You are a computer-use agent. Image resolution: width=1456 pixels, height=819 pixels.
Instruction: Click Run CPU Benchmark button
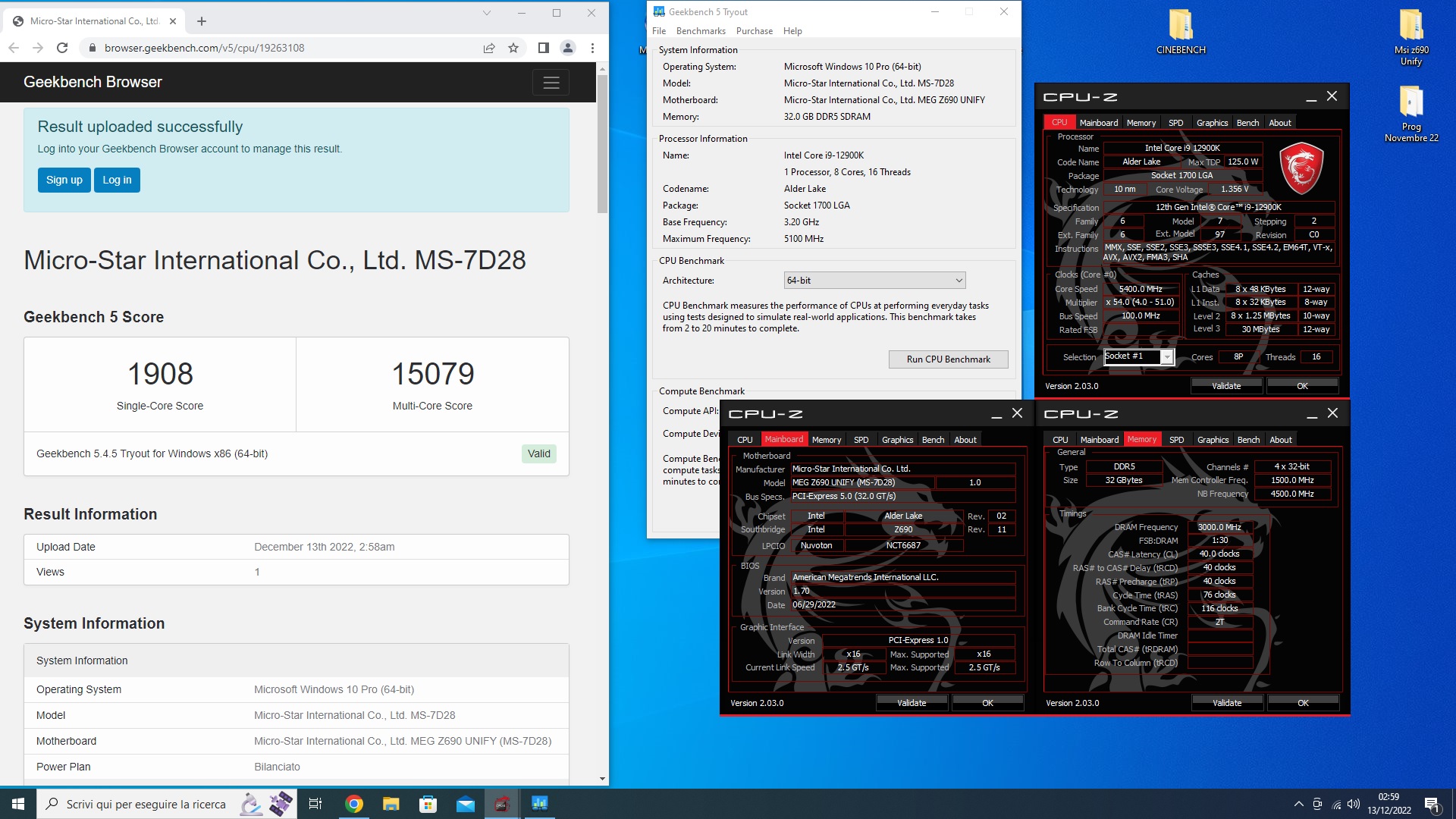tap(948, 359)
